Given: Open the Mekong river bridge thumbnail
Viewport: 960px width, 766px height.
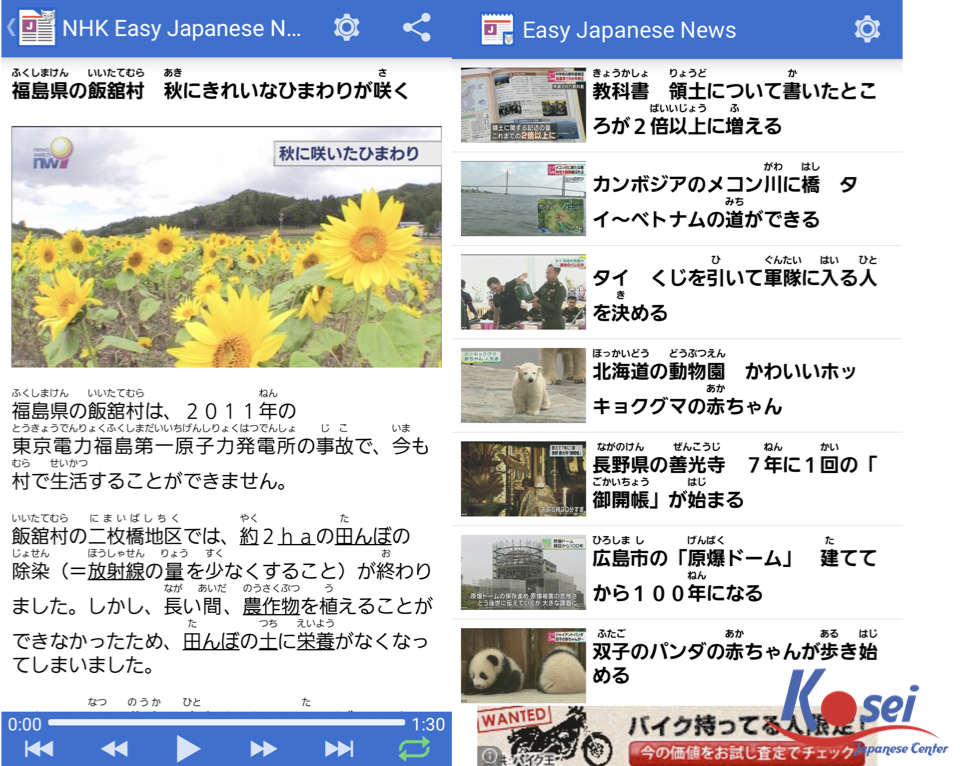Looking at the screenshot, I should (523, 198).
